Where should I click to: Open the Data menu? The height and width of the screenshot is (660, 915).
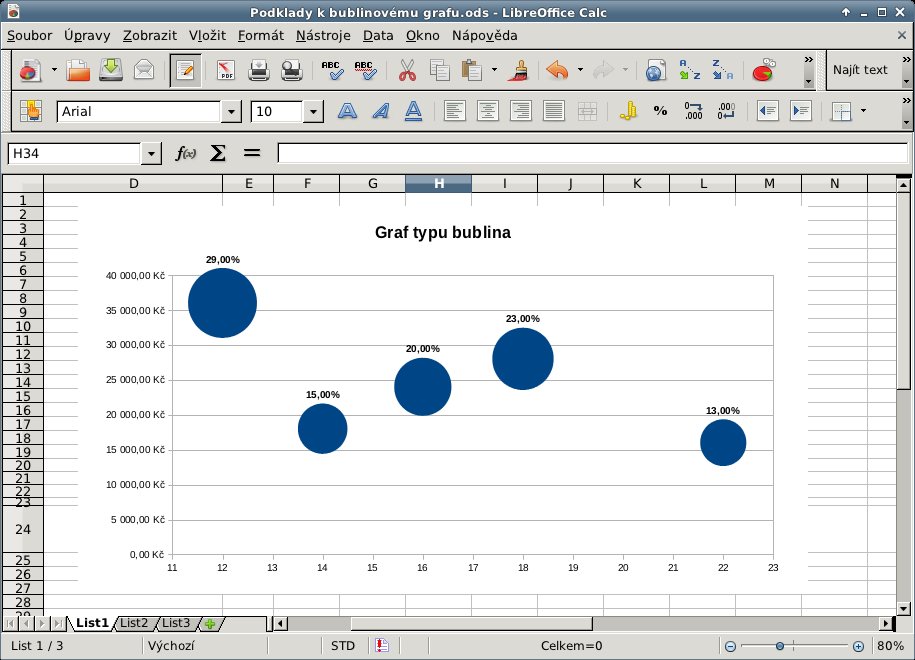378,36
